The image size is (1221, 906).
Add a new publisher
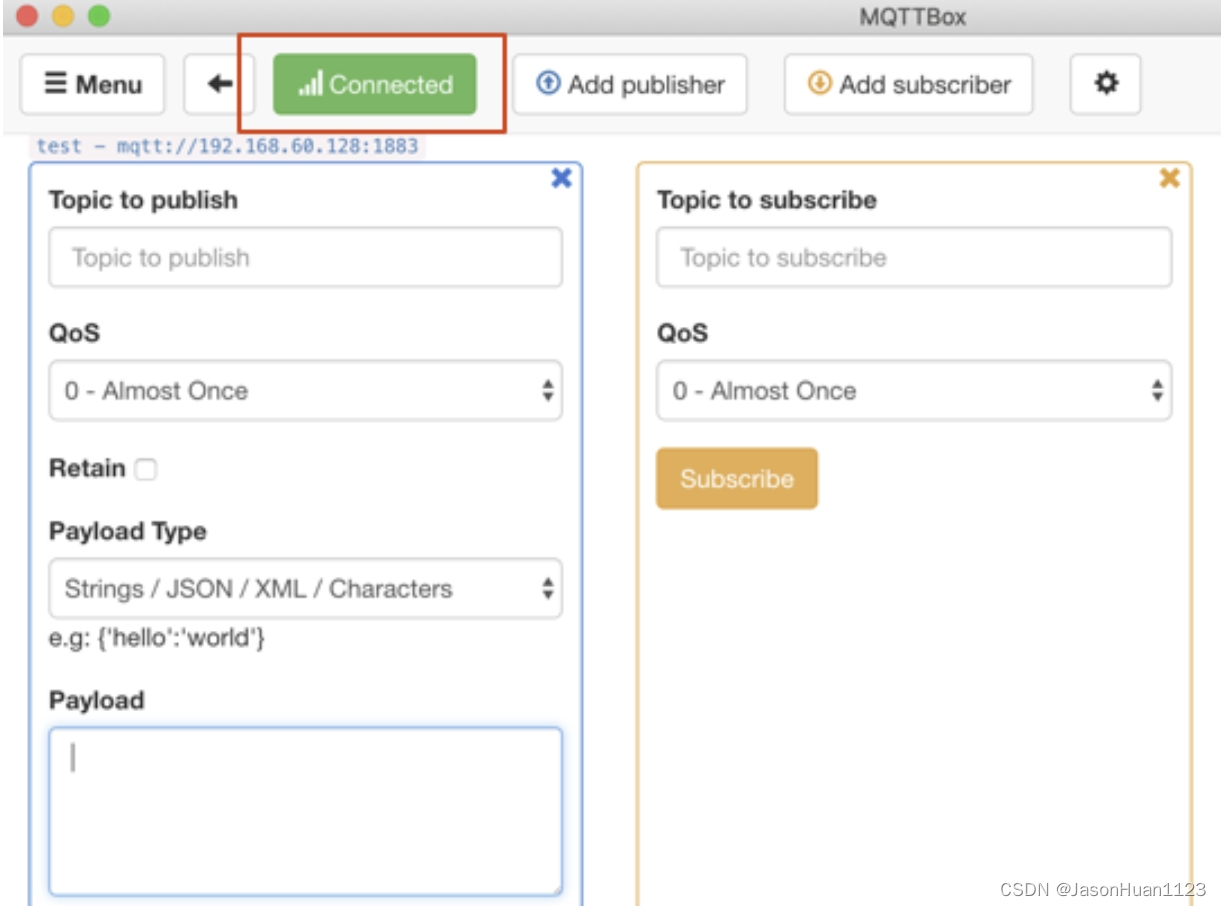pos(630,85)
